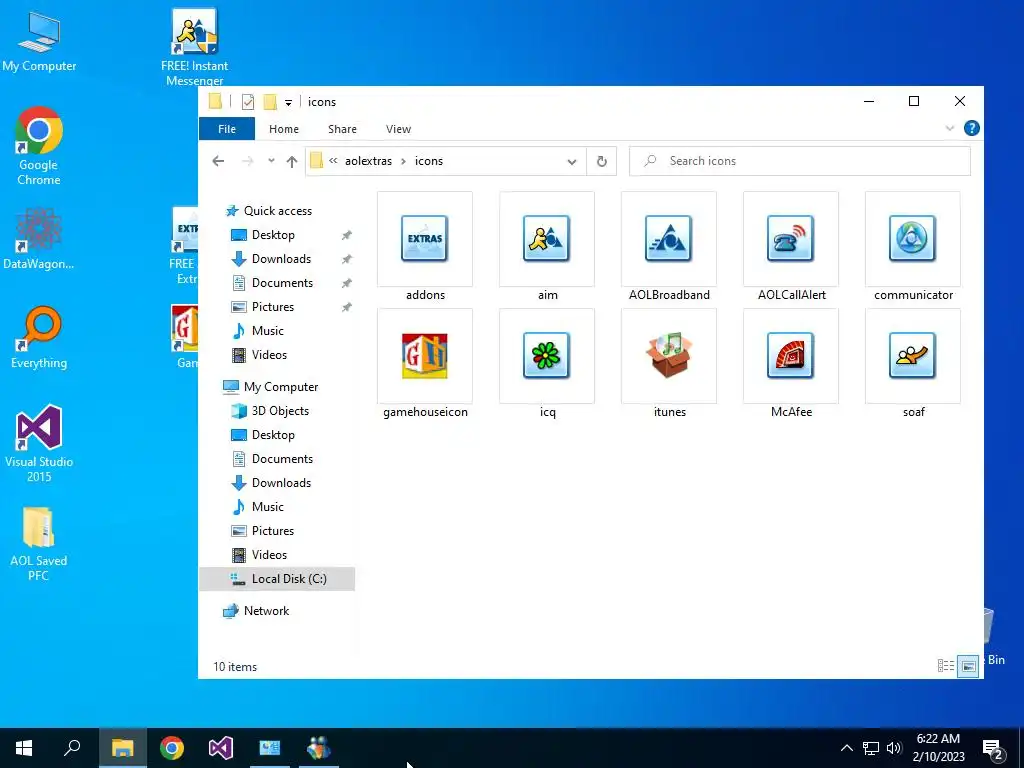The image size is (1024, 768).
Task: Open DataWagon desktop shortcut
Action: tap(39, 238)
